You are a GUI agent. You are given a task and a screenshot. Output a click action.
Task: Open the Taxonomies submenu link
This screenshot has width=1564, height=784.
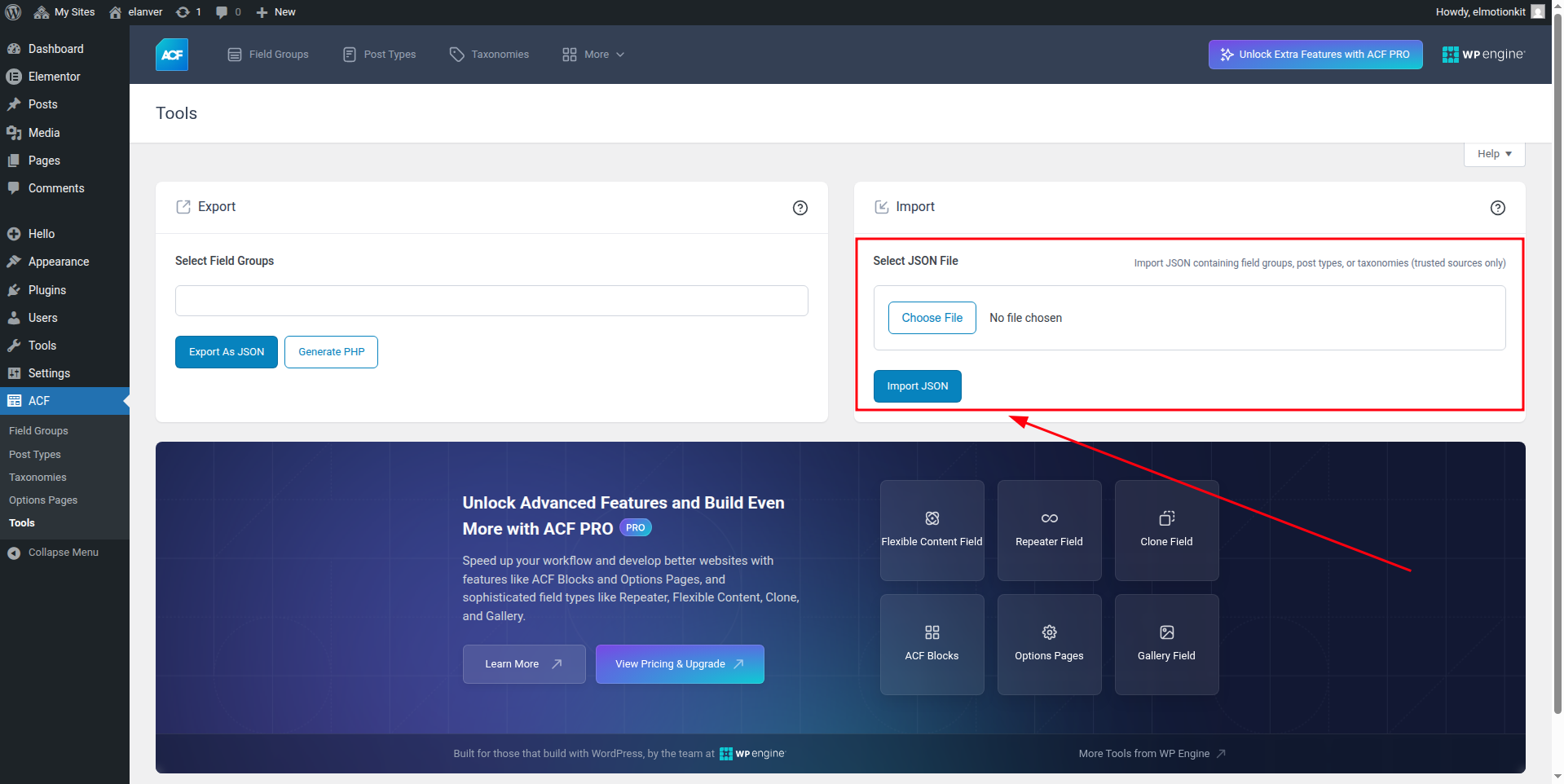click(x=37, y=478)
